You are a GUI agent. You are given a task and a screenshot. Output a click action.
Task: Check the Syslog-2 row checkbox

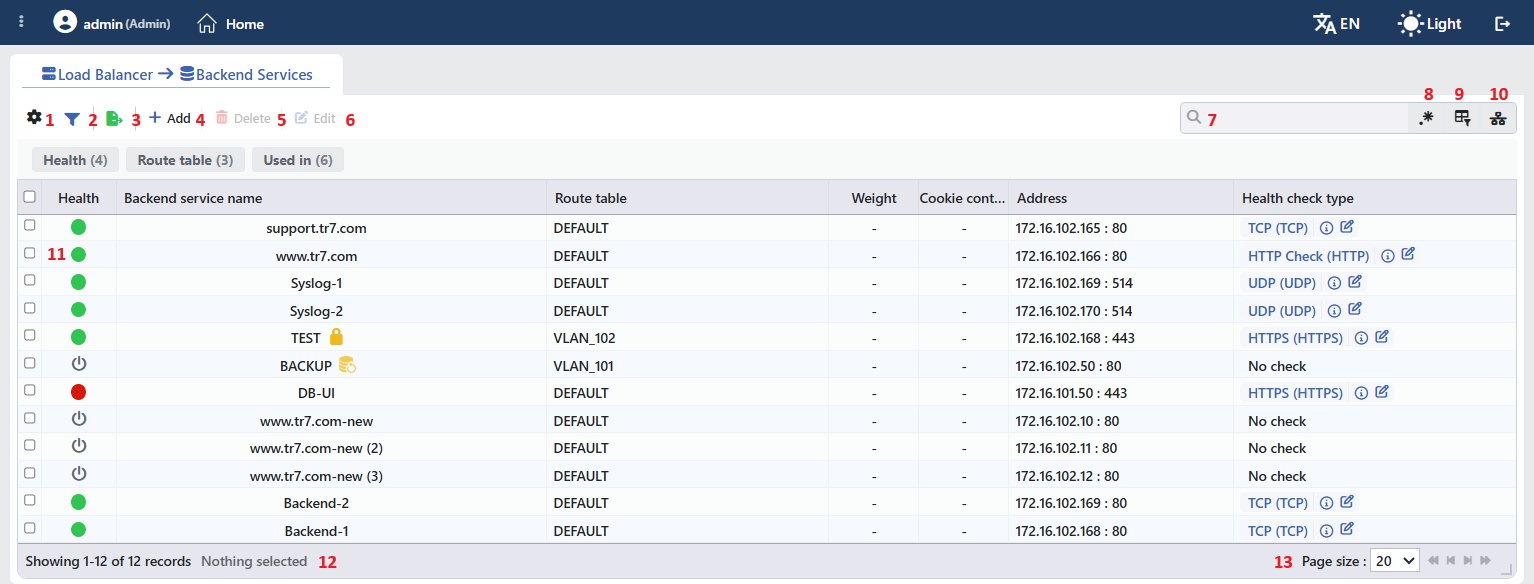(x=30, y=308)
